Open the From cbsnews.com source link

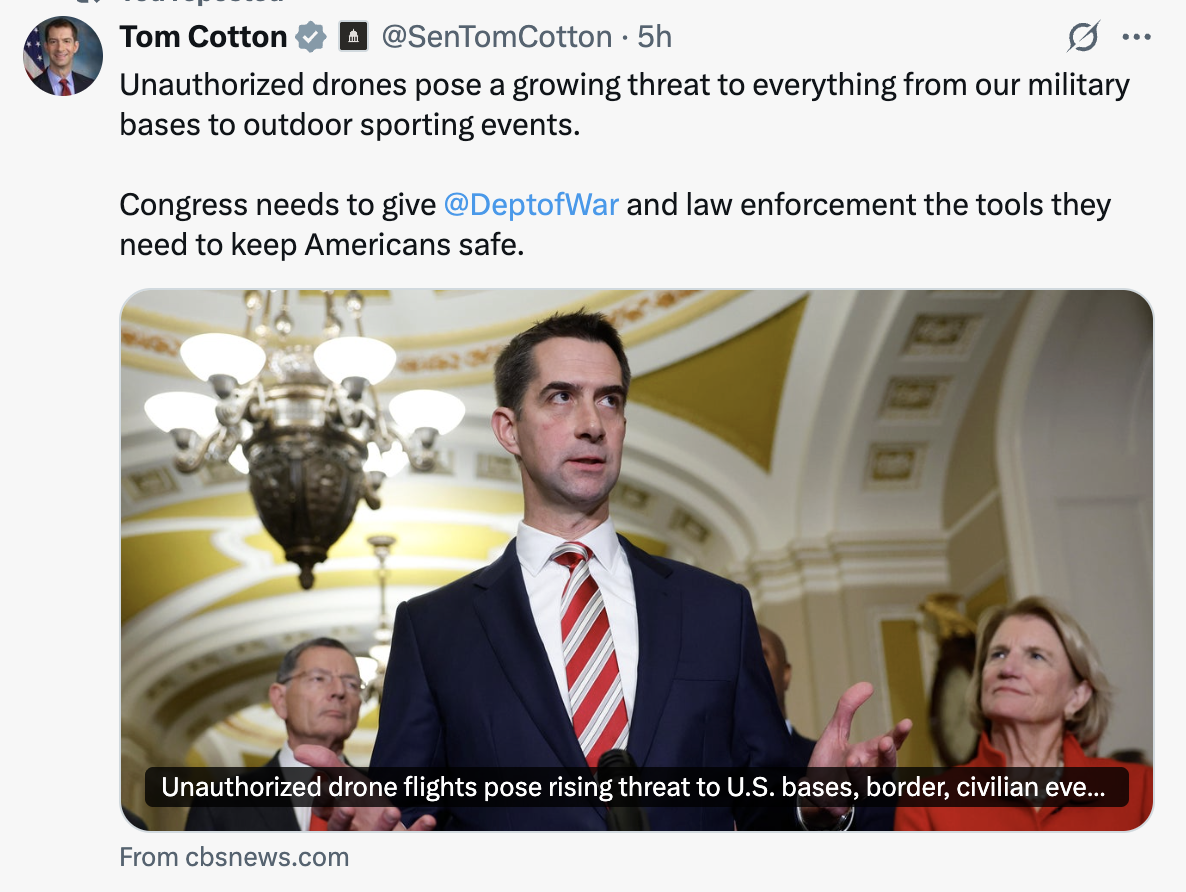[234, 856]
